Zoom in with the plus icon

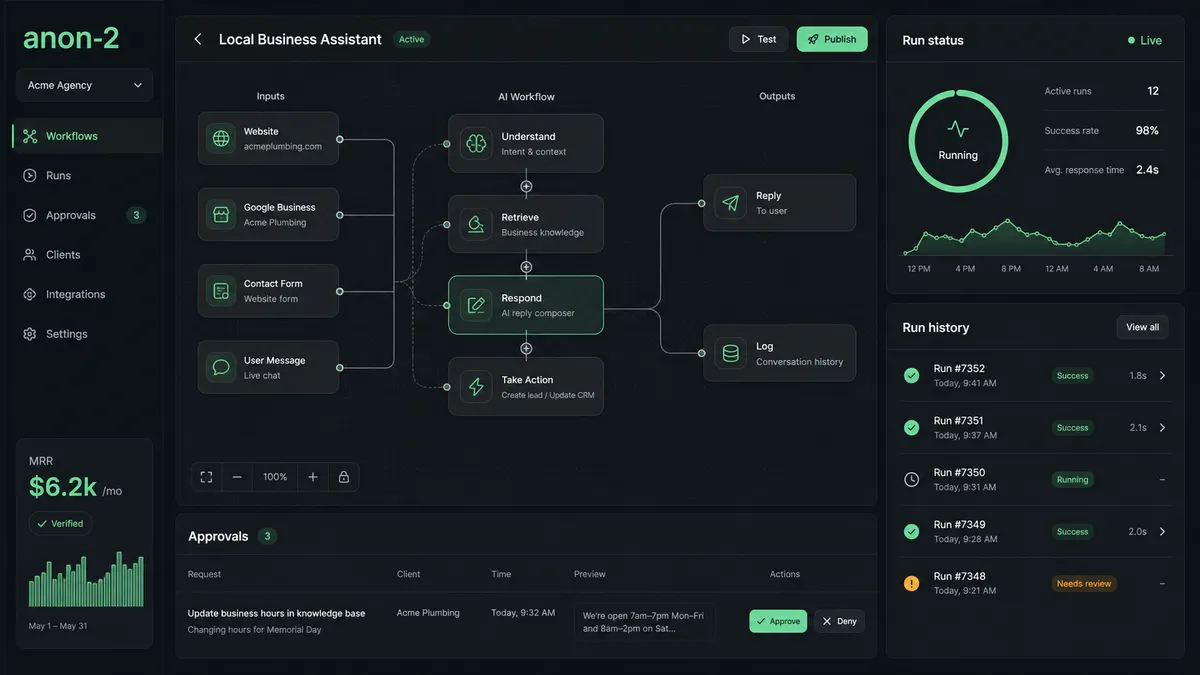(x=313, y=477)
